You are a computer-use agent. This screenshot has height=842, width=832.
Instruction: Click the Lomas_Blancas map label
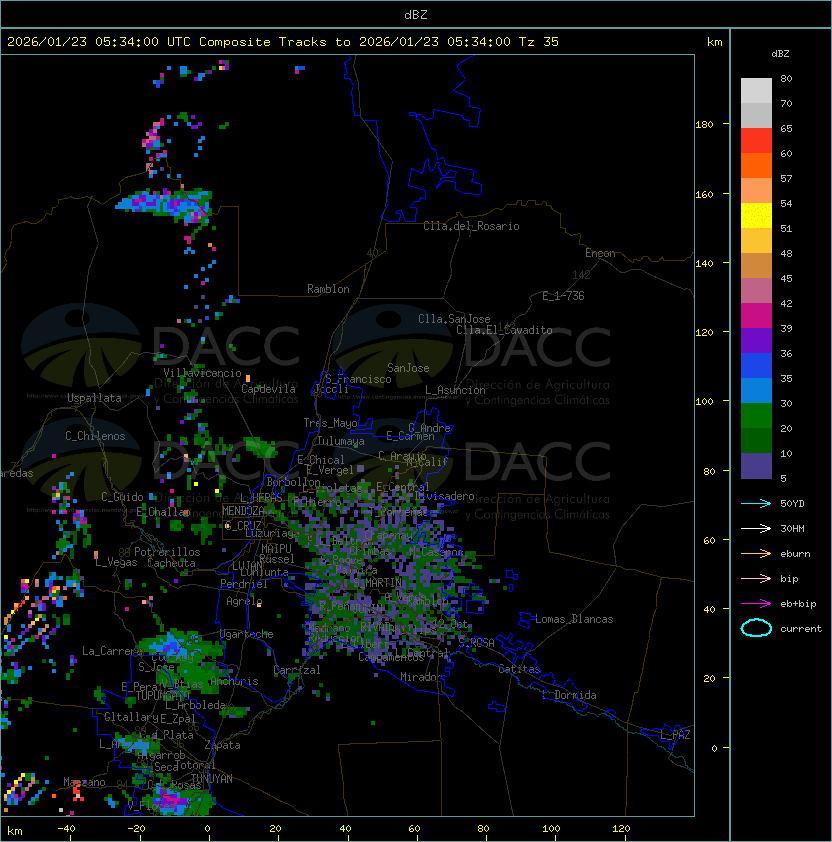[x=574, y=619]
